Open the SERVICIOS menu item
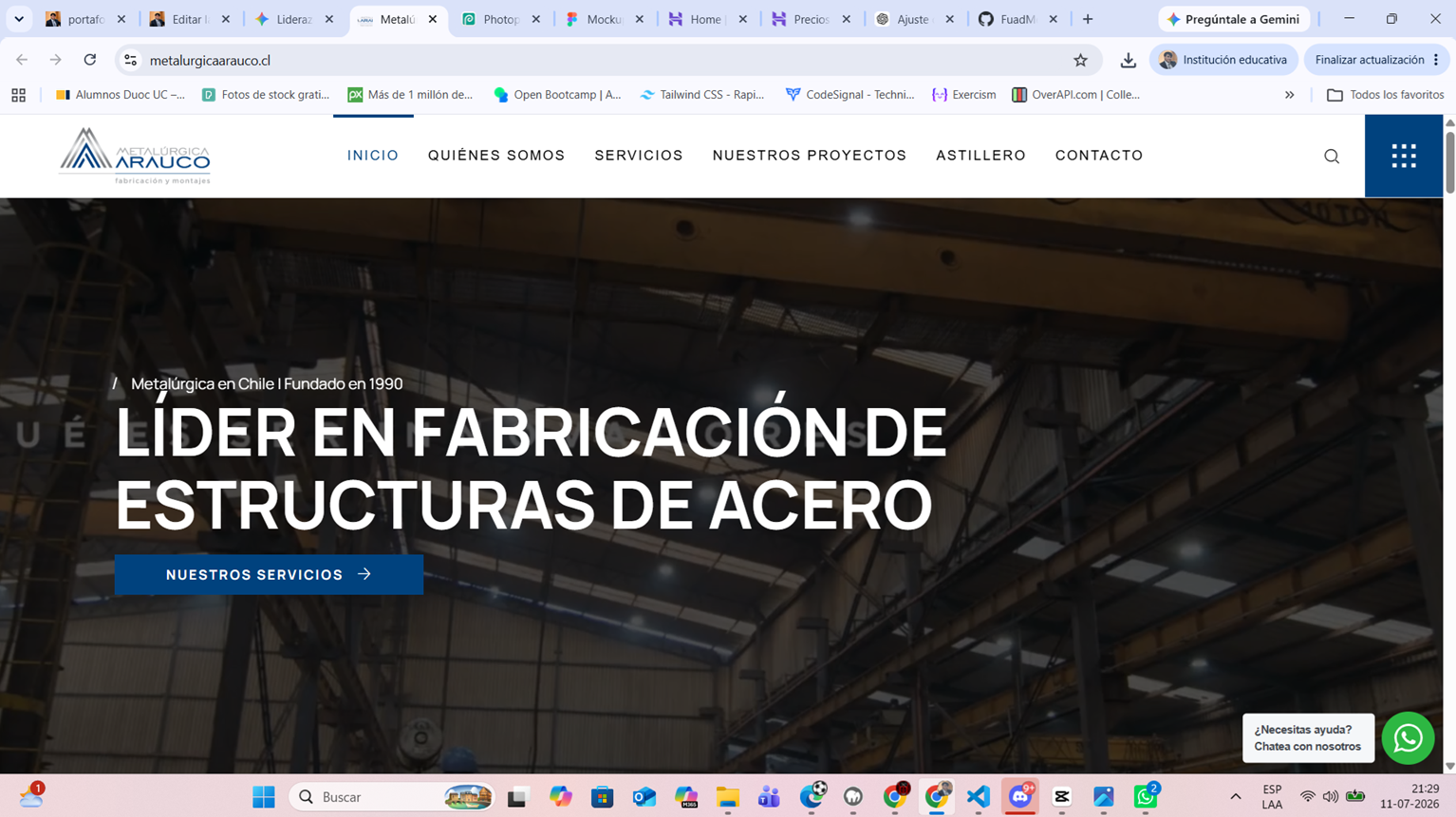 (x=639, y=156)
